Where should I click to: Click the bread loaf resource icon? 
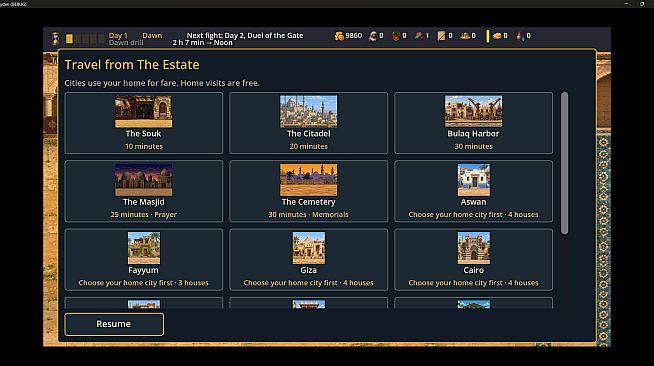[497, 36]
